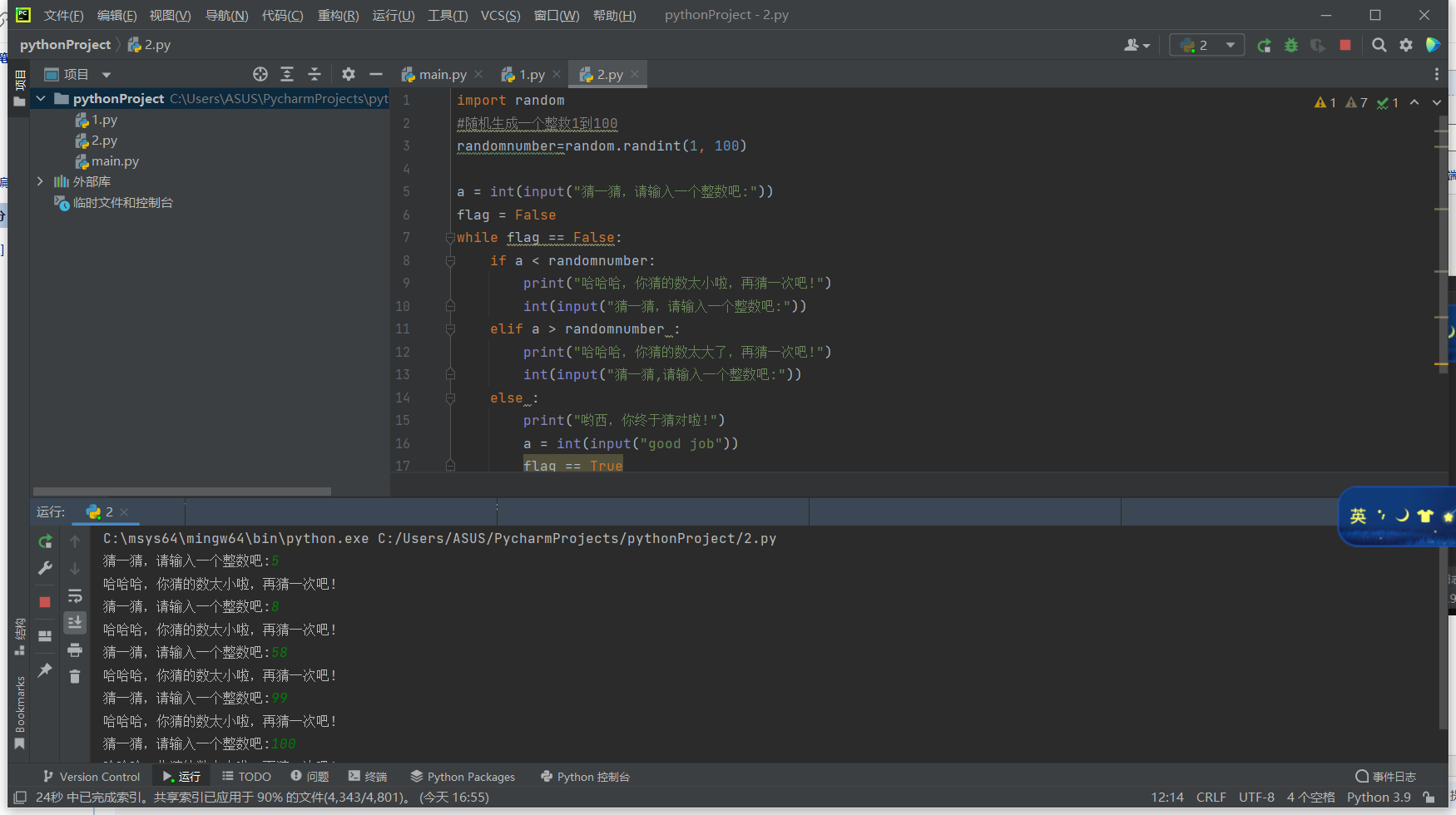Click the green Rerun icon in top toolbar
This screenshot has width=1456, height=815.
pos(1264,46)
